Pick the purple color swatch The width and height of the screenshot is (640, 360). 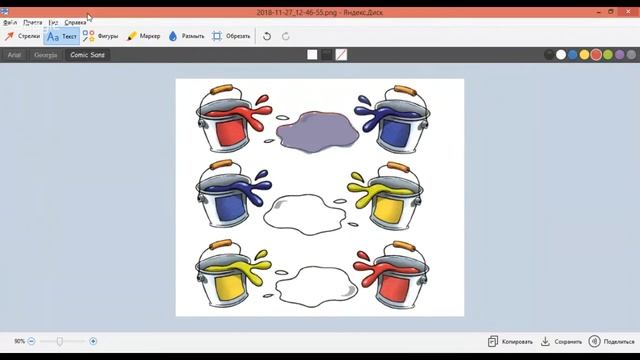[x=620, y=55]
